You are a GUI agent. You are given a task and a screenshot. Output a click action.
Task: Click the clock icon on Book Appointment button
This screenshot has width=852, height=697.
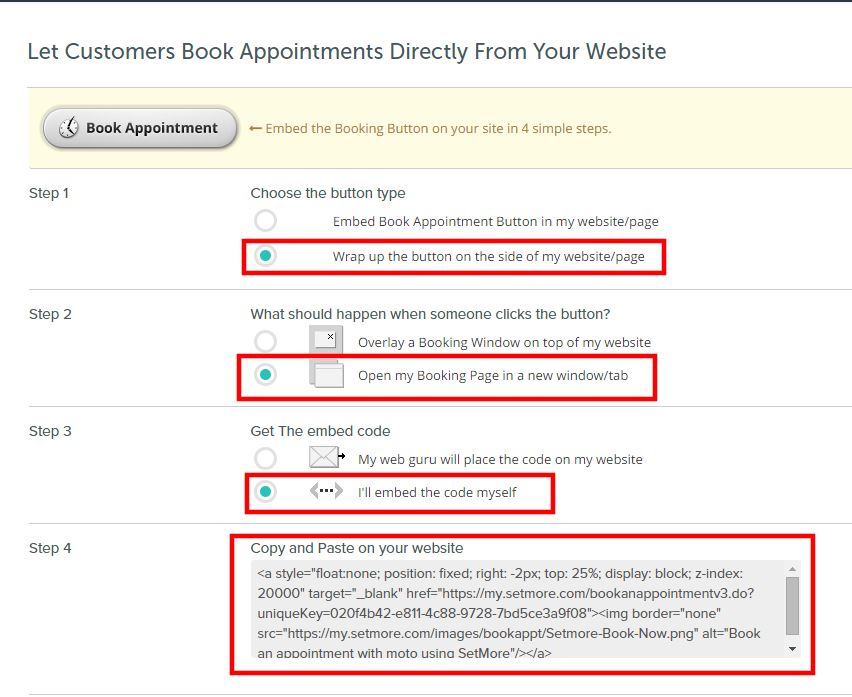[68, 128]
